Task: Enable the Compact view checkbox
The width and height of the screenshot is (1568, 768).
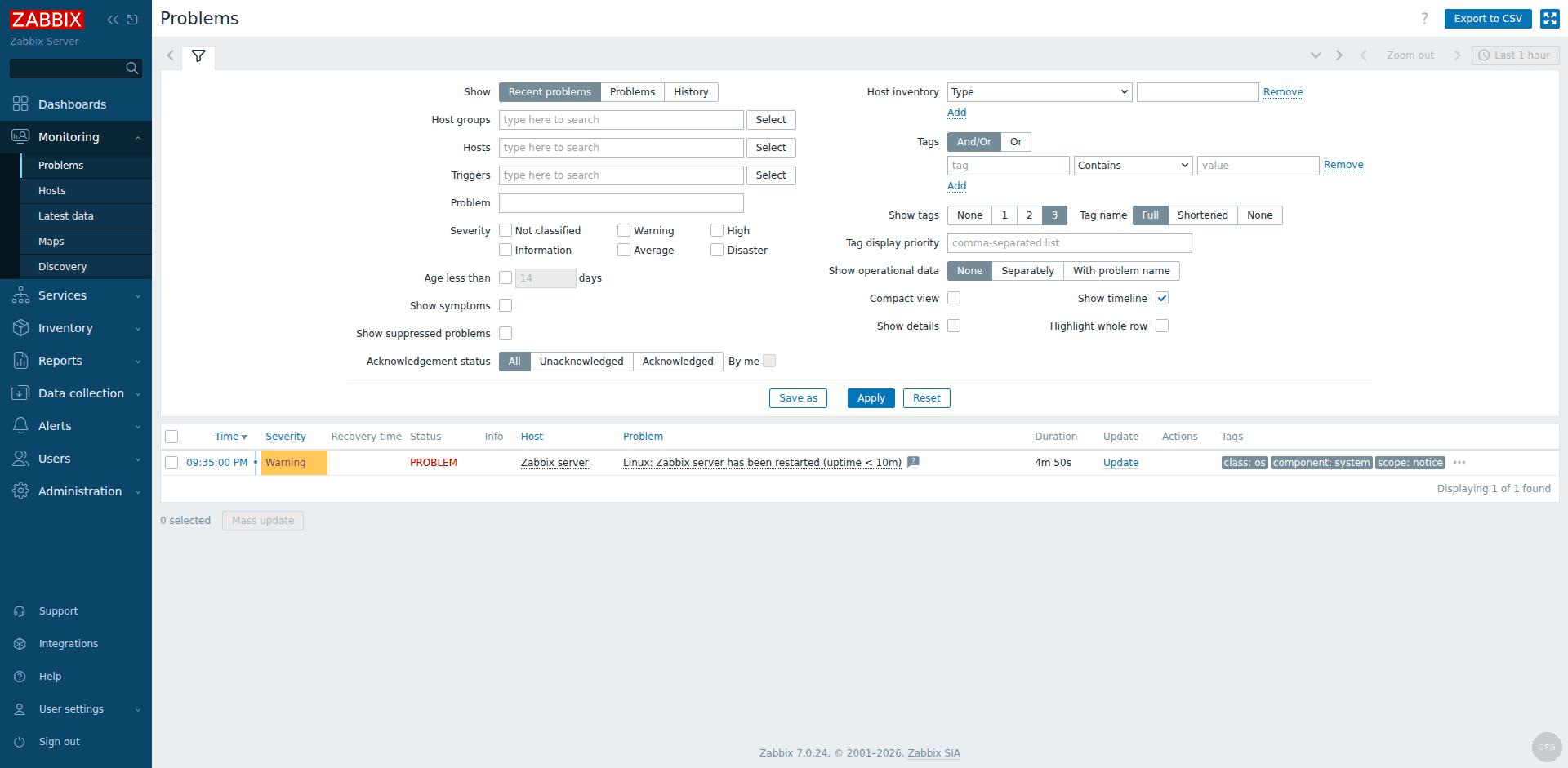Action: click(954, 298)
